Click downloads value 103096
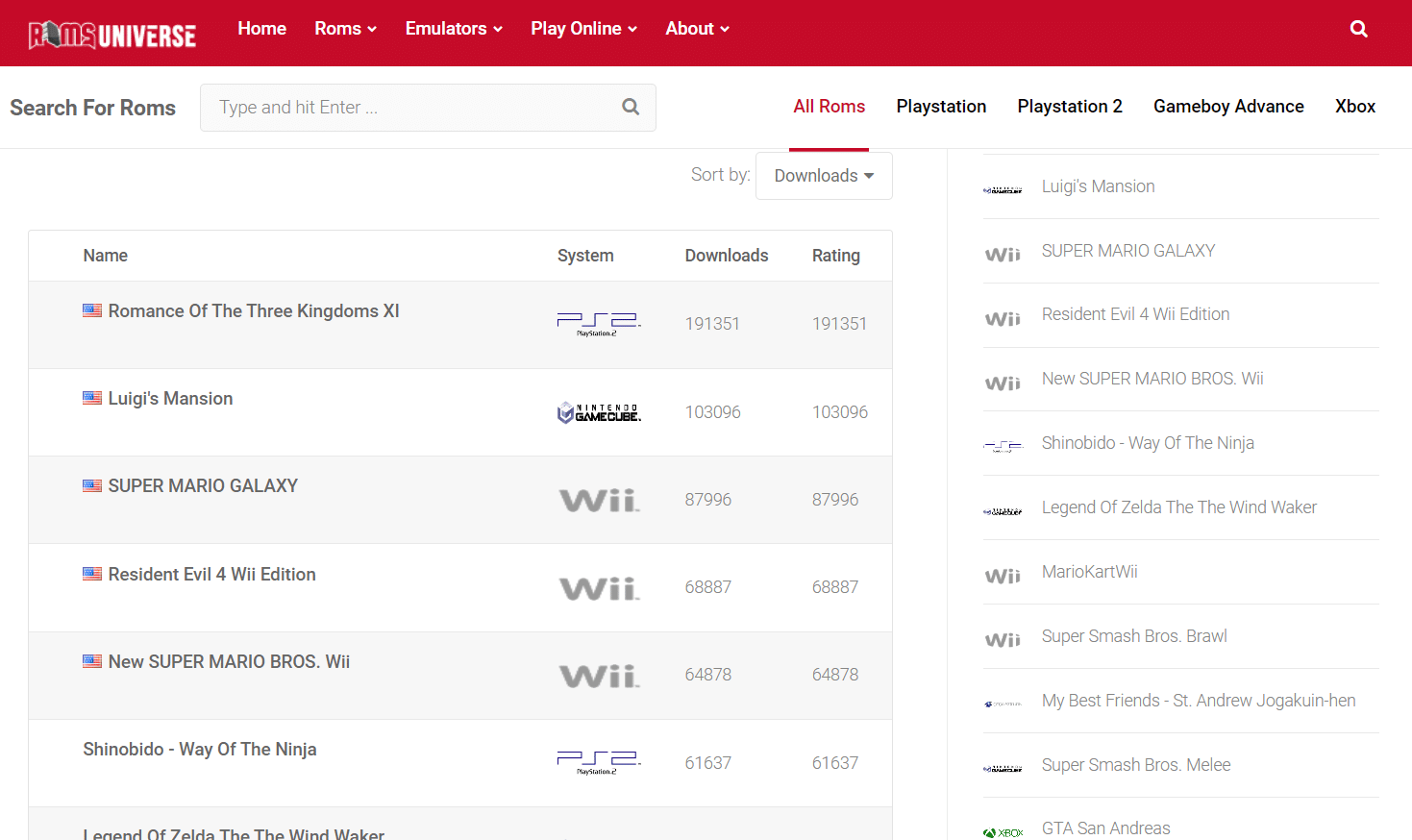Viewport: 1412px width, 840px height. [x=712, y=412]
